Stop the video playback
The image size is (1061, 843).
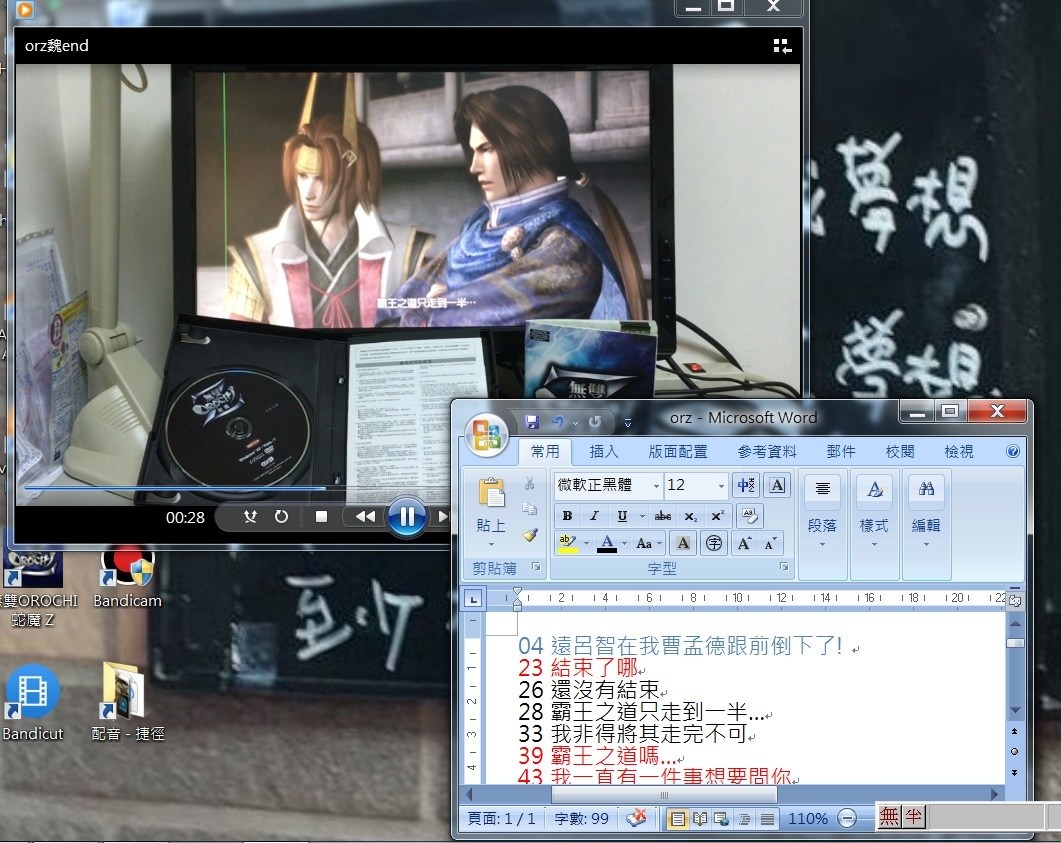tap(321, 517)
